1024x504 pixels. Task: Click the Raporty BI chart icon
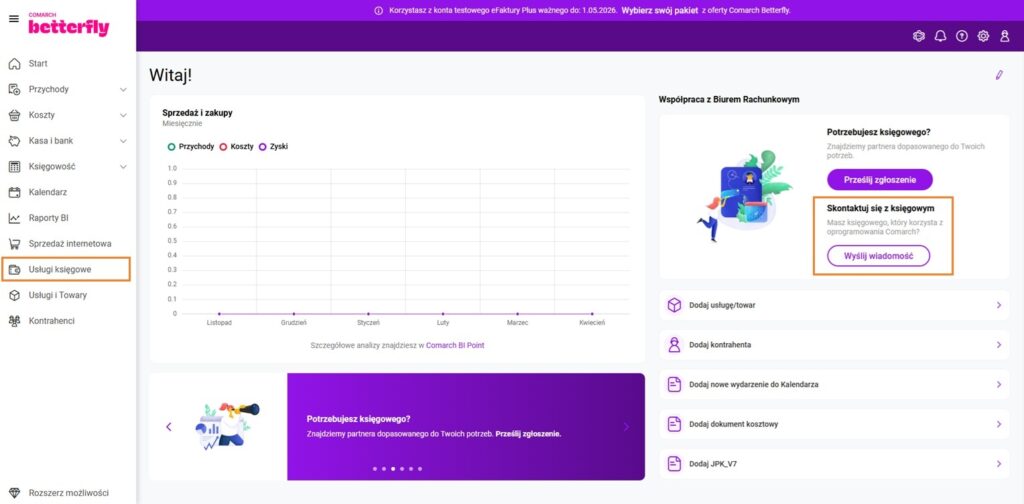coord(14,218)
